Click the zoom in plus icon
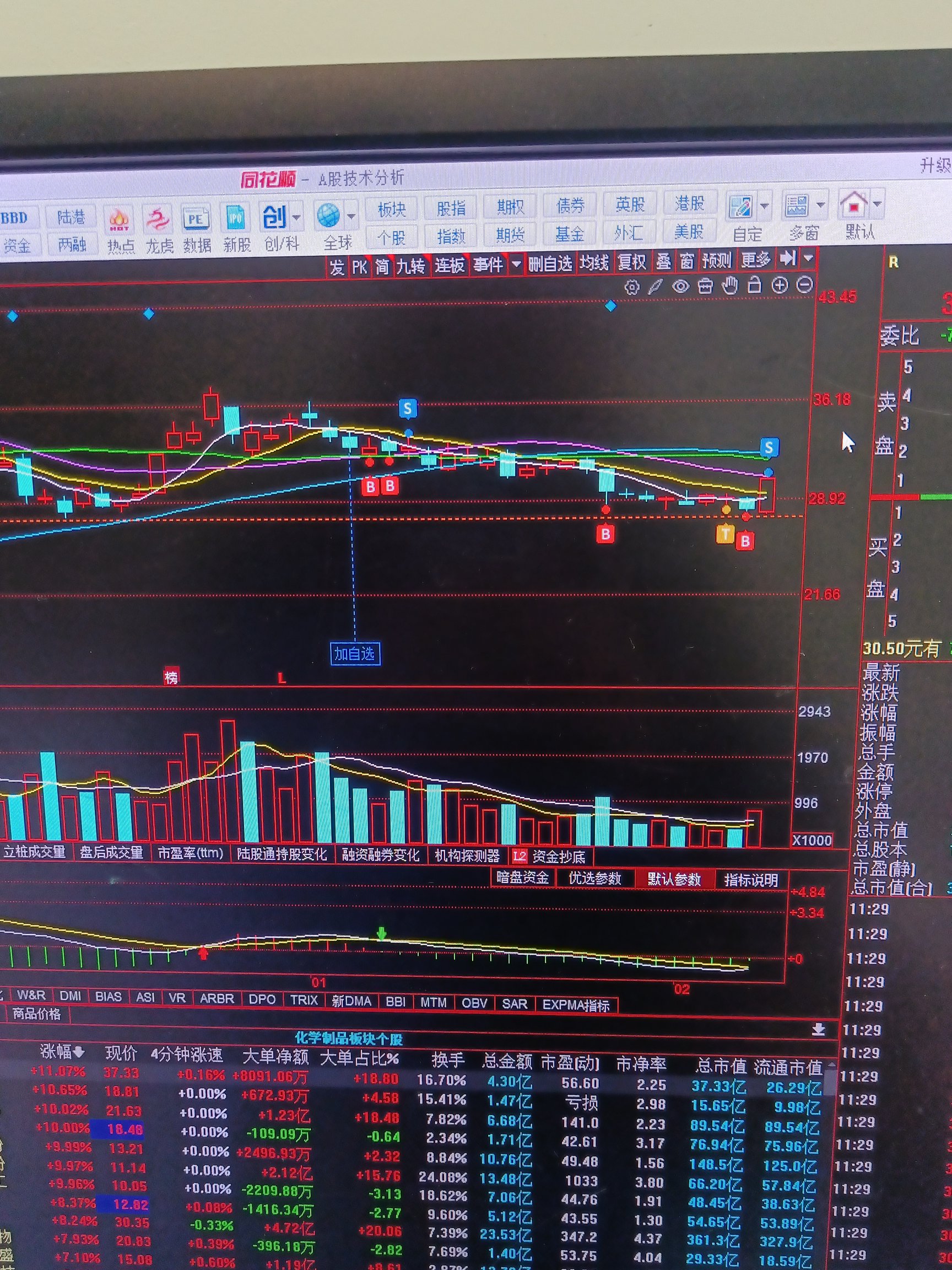The image size is (952, 1270). click(x=779, y=285)
